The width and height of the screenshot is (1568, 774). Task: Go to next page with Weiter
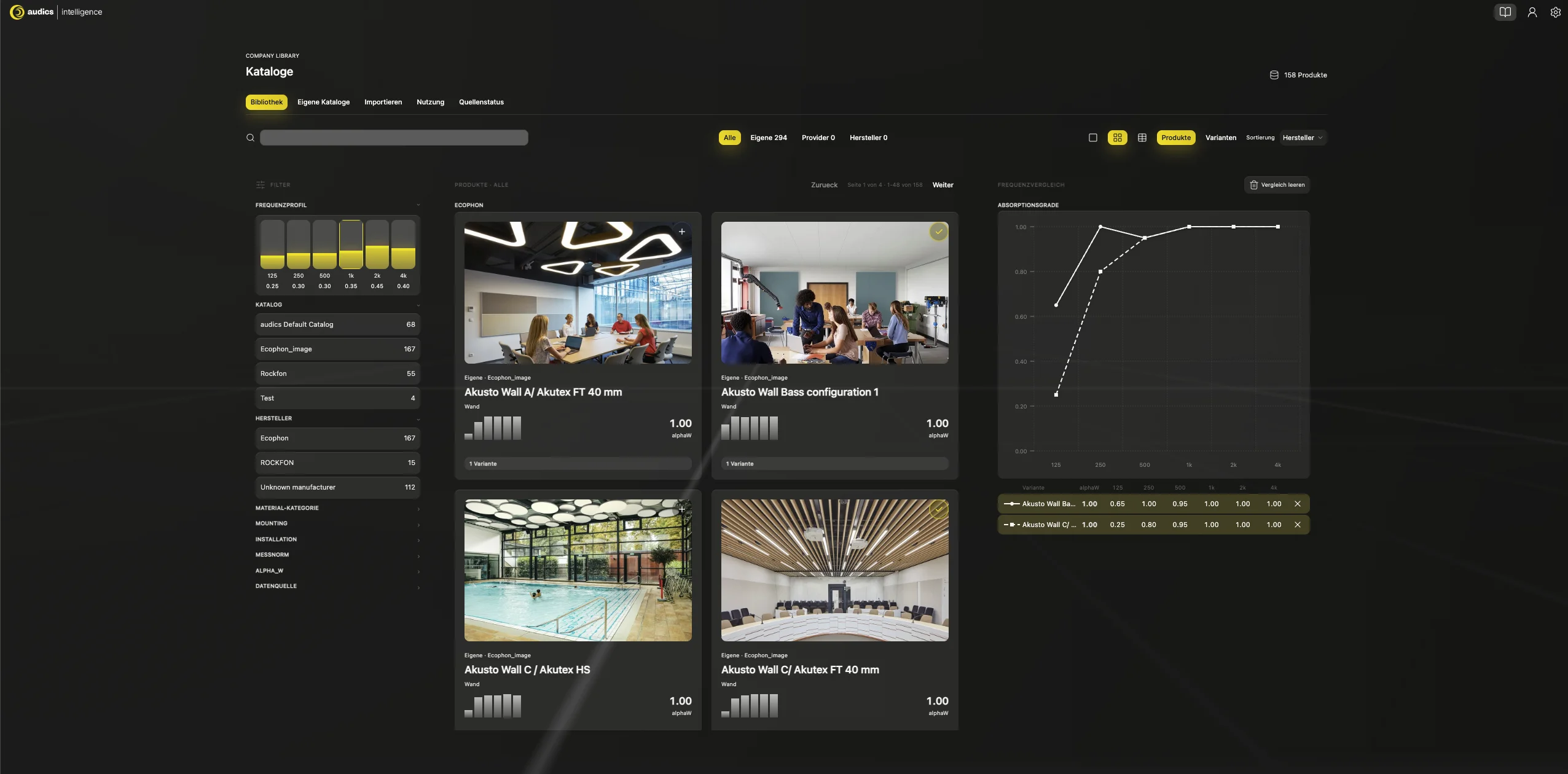coord(943,185)
